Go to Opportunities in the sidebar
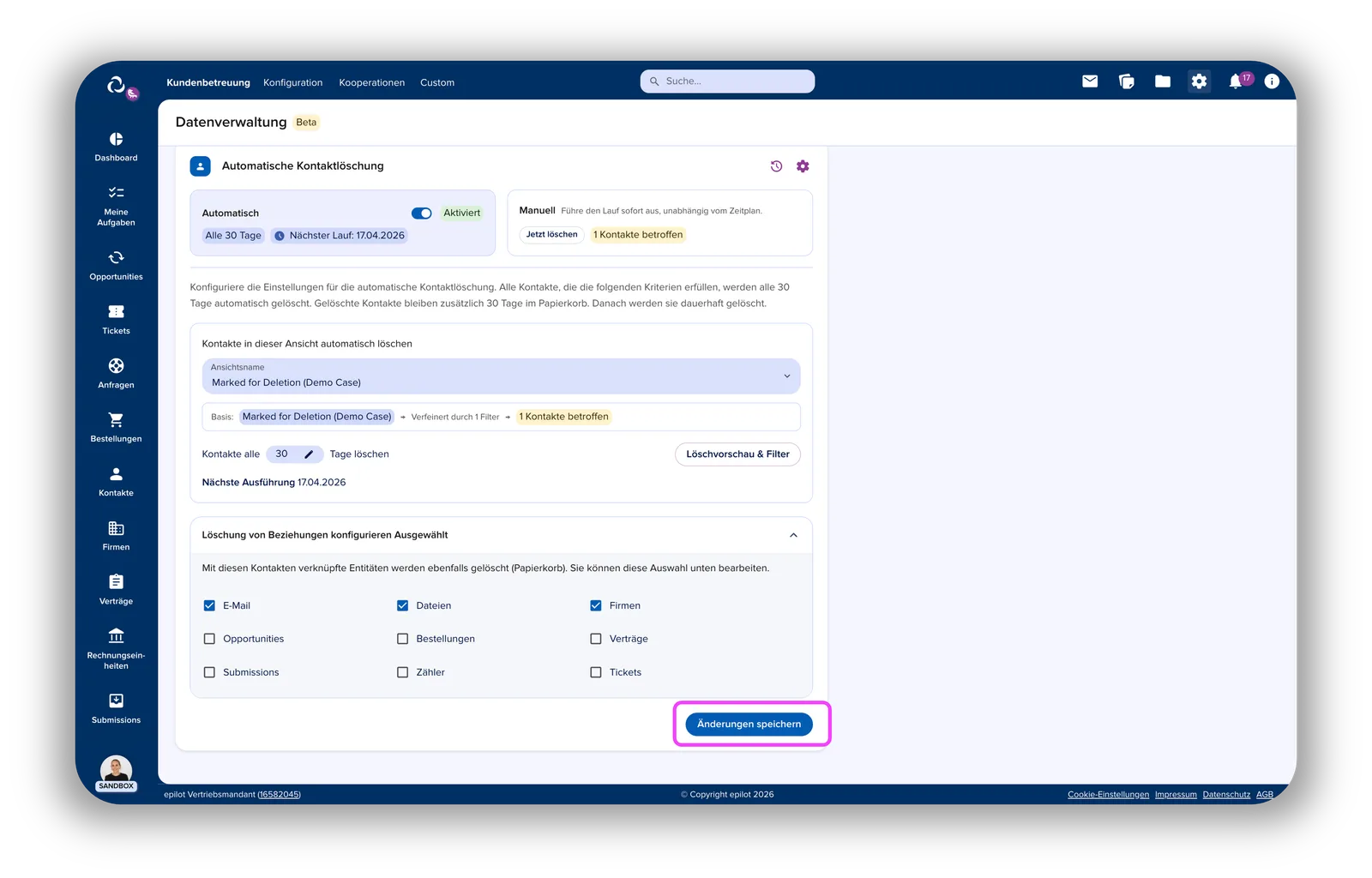1372x878 pixels. [x=116, y=266]
